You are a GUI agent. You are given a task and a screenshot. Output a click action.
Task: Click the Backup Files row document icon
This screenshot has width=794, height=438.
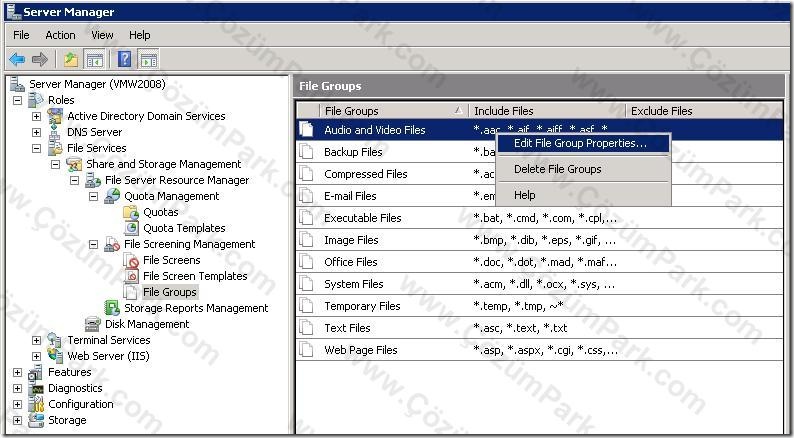point(306,152)
